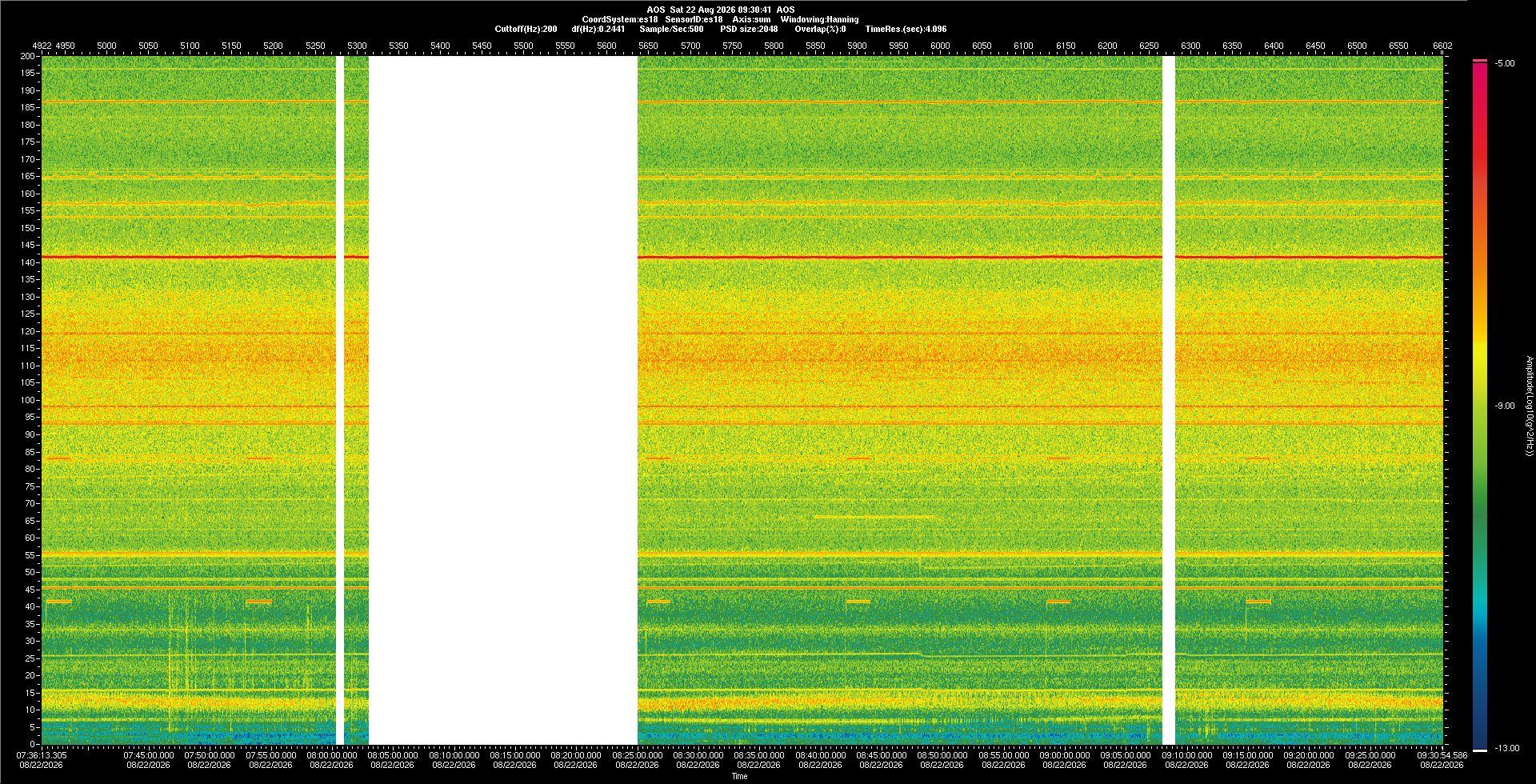Click the AOS date title at top
Image resolution: width=1536 pixels, height=784 pixels.
[720, 10]
